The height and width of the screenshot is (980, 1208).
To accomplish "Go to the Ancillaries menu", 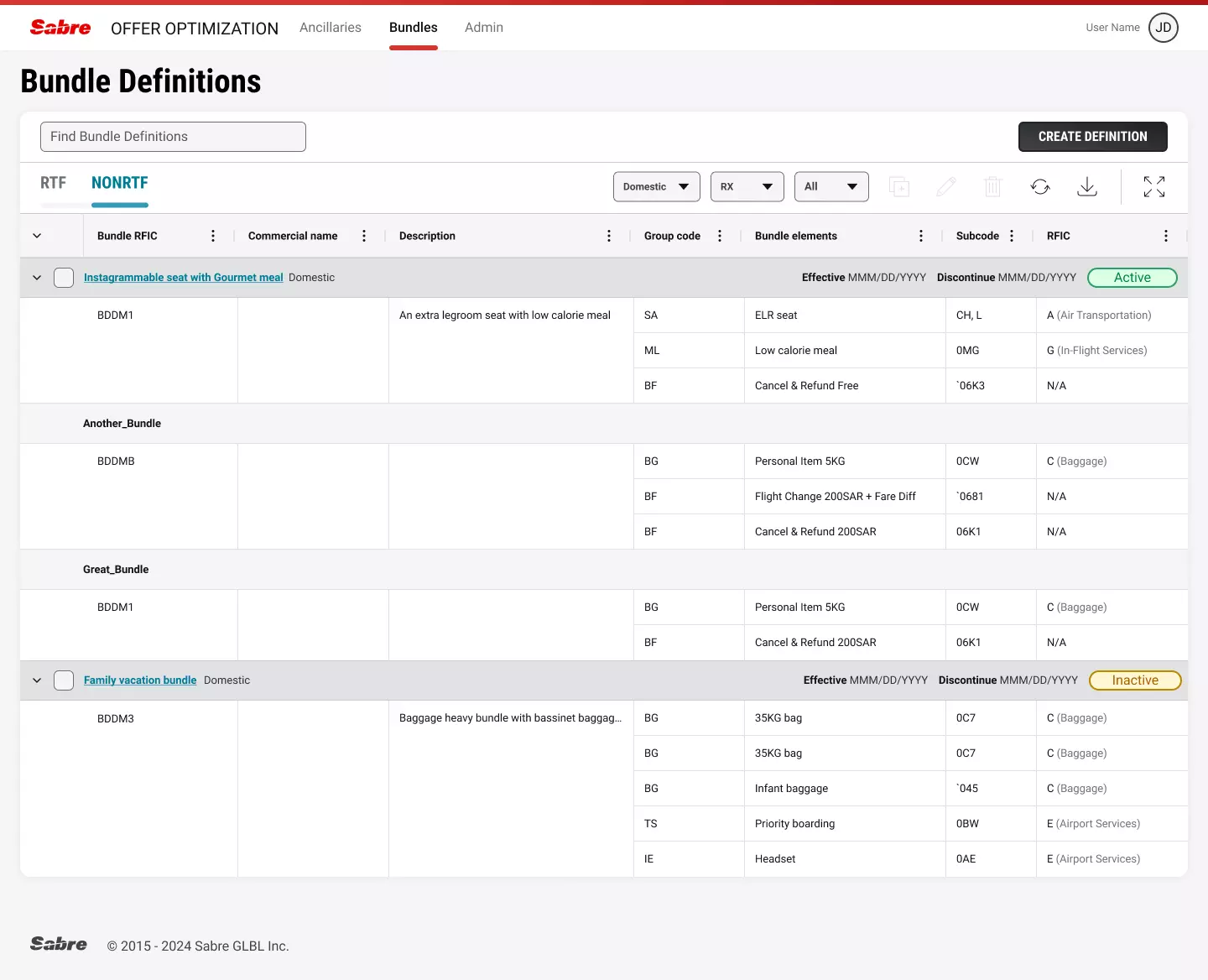I will (331, 28).
